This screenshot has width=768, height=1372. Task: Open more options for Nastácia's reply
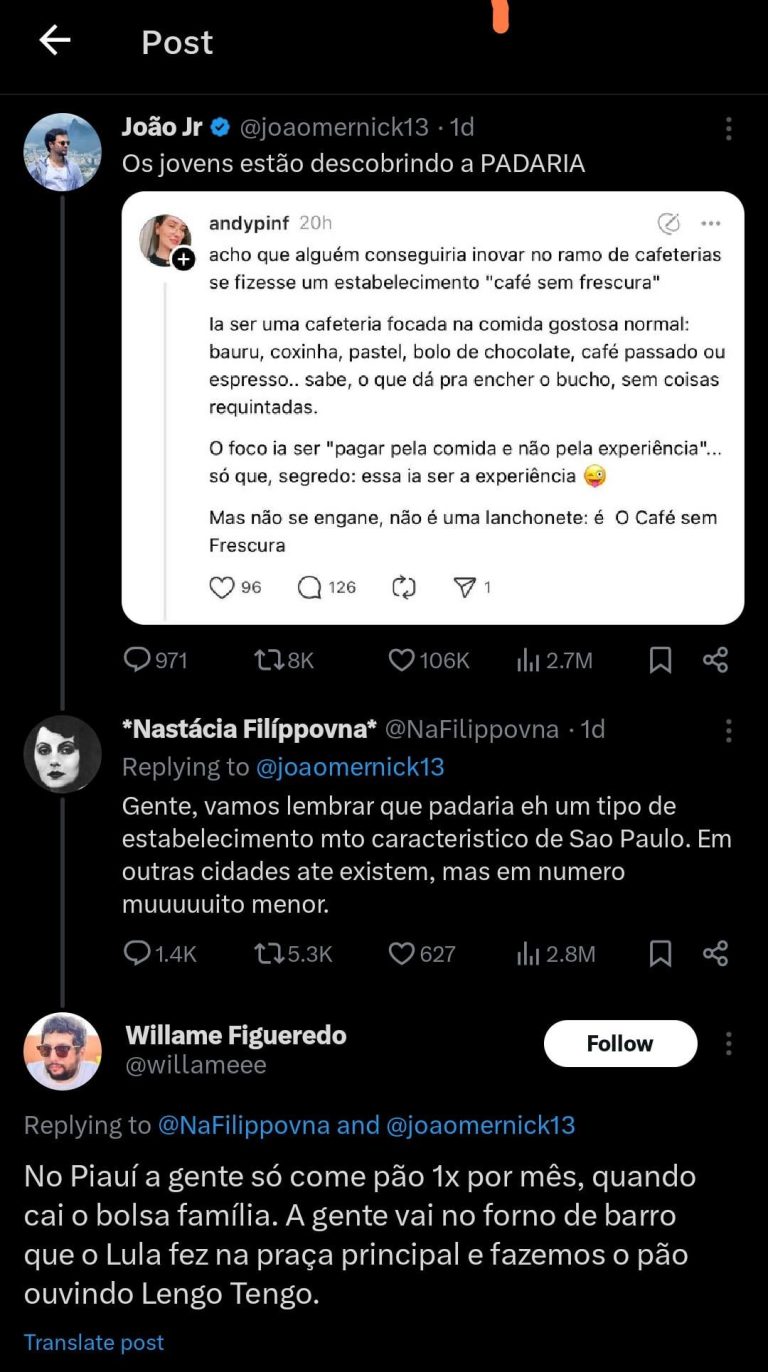(728, 730)
